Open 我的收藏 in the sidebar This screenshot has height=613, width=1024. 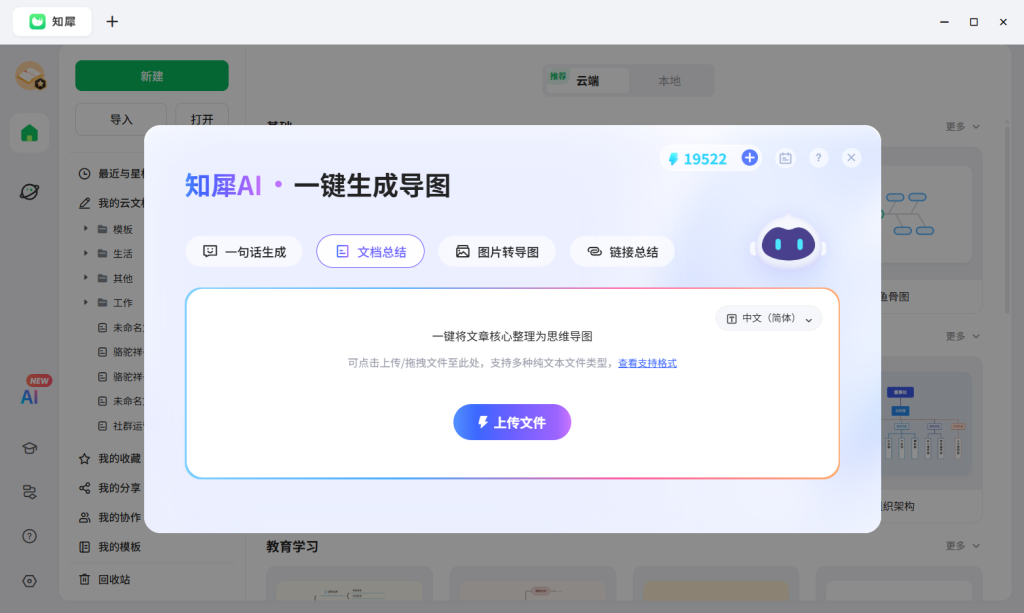[110, 458]
